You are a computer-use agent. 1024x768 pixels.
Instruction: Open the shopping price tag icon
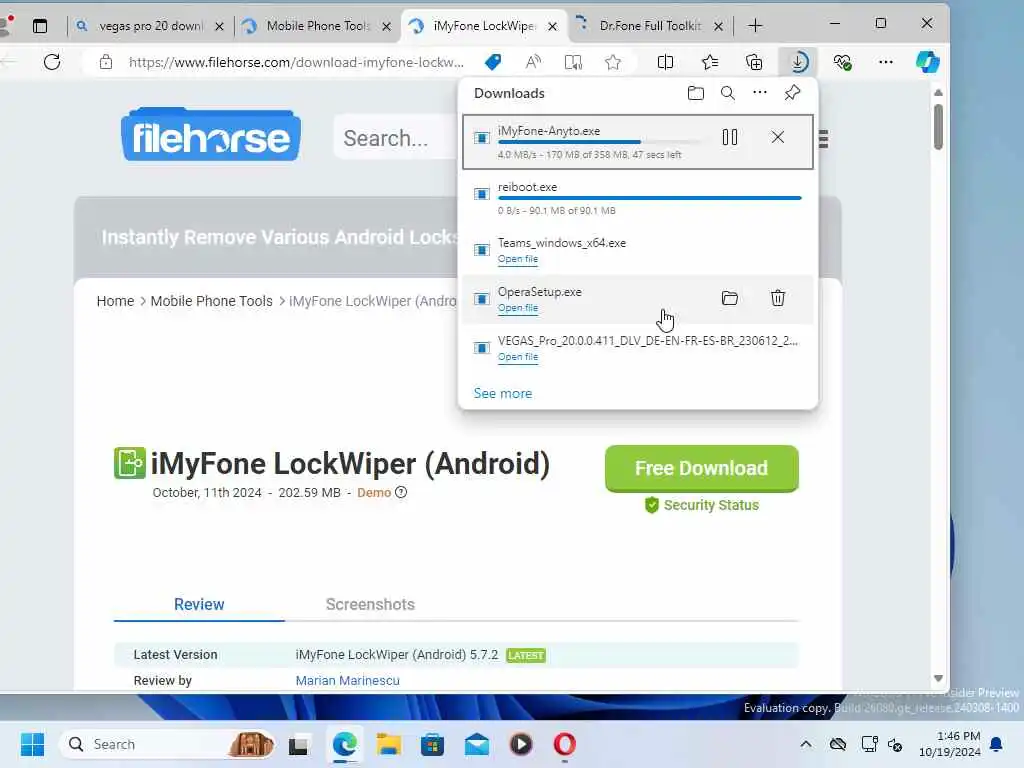click(x=494, y=63)
